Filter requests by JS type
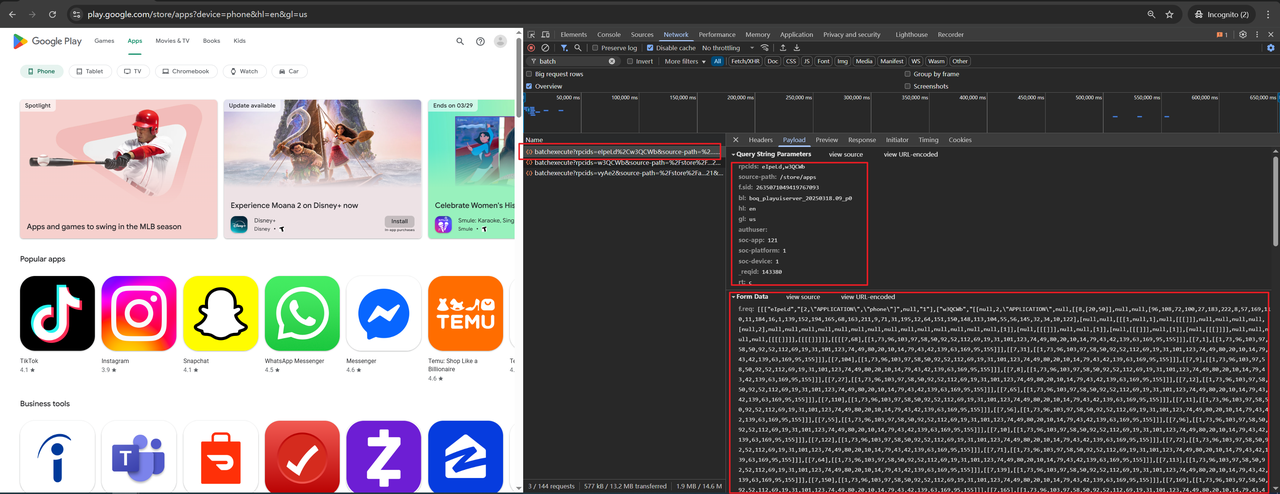The height and width of the screenshot is (494, 1280). point(807,61)
